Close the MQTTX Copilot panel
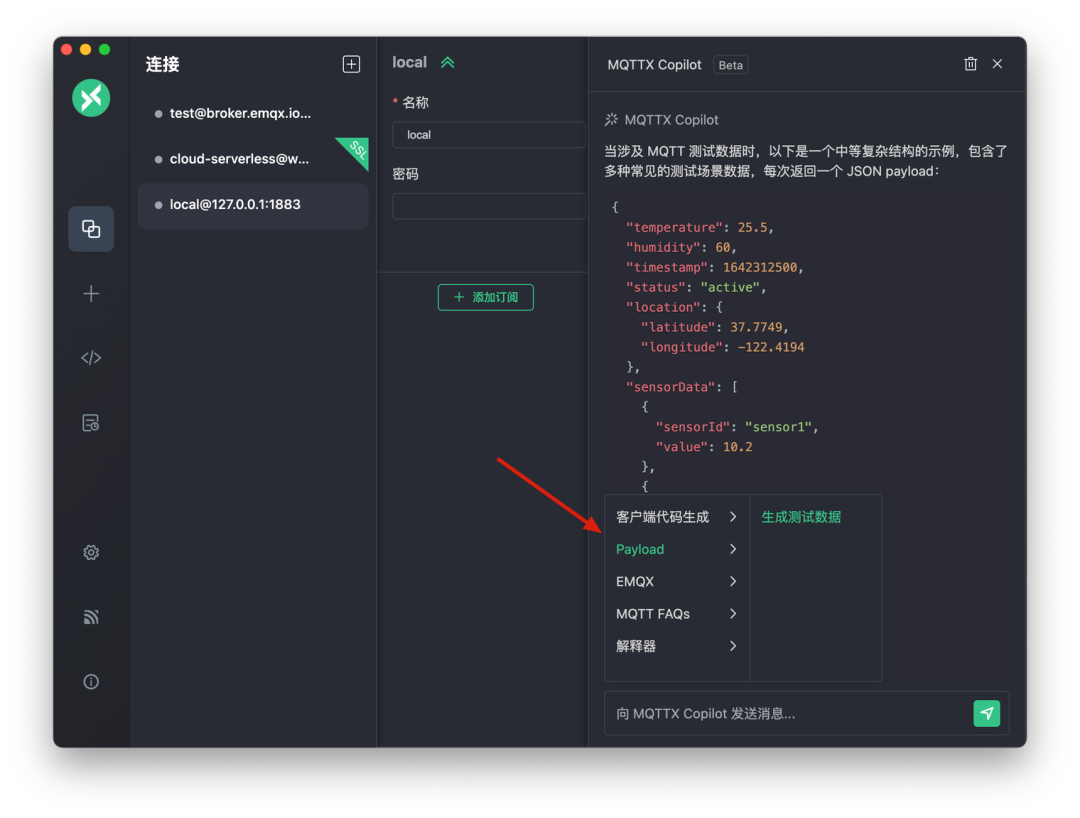Screen dimensions: 1080x818 (x=997, y=64)
